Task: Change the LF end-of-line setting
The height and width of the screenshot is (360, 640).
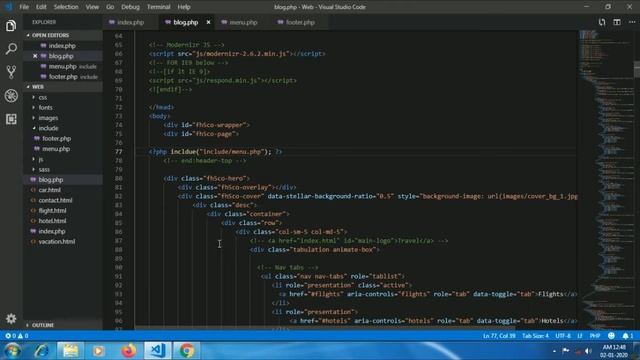Action: [580, 336]
